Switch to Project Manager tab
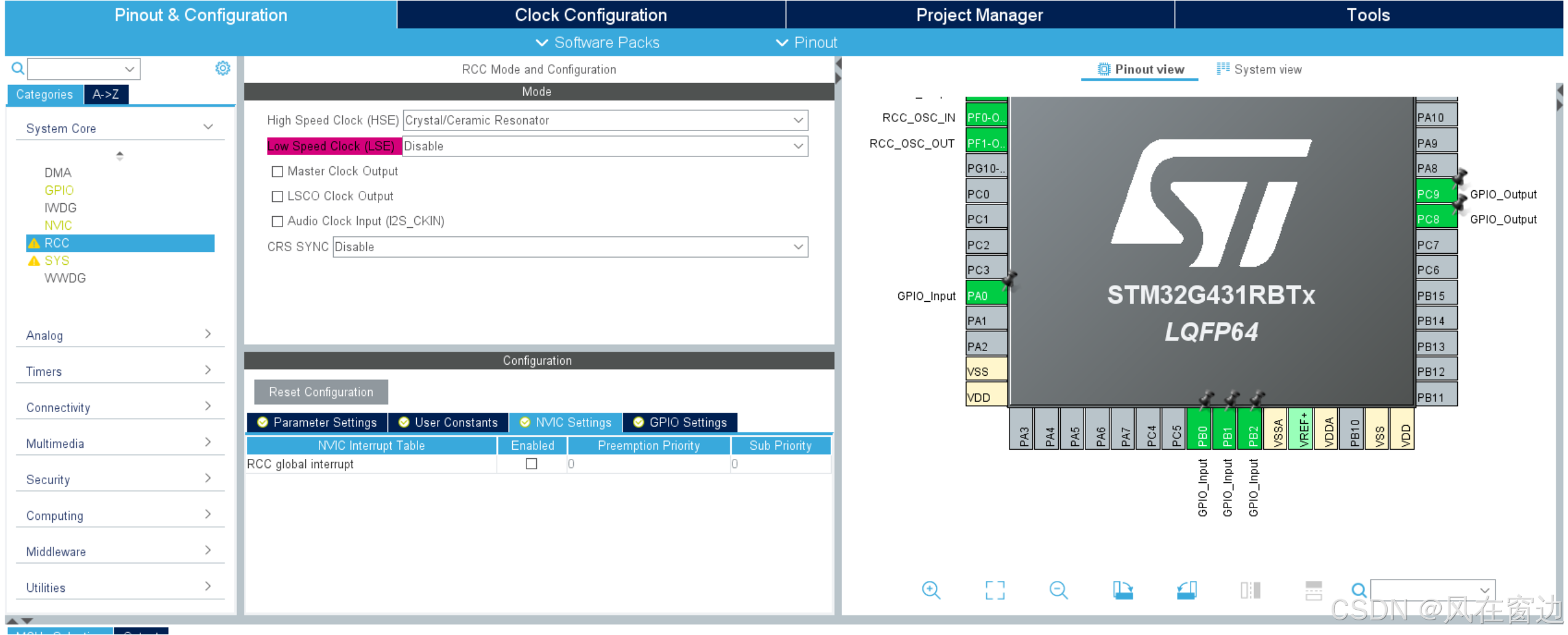 pos(979,15)
